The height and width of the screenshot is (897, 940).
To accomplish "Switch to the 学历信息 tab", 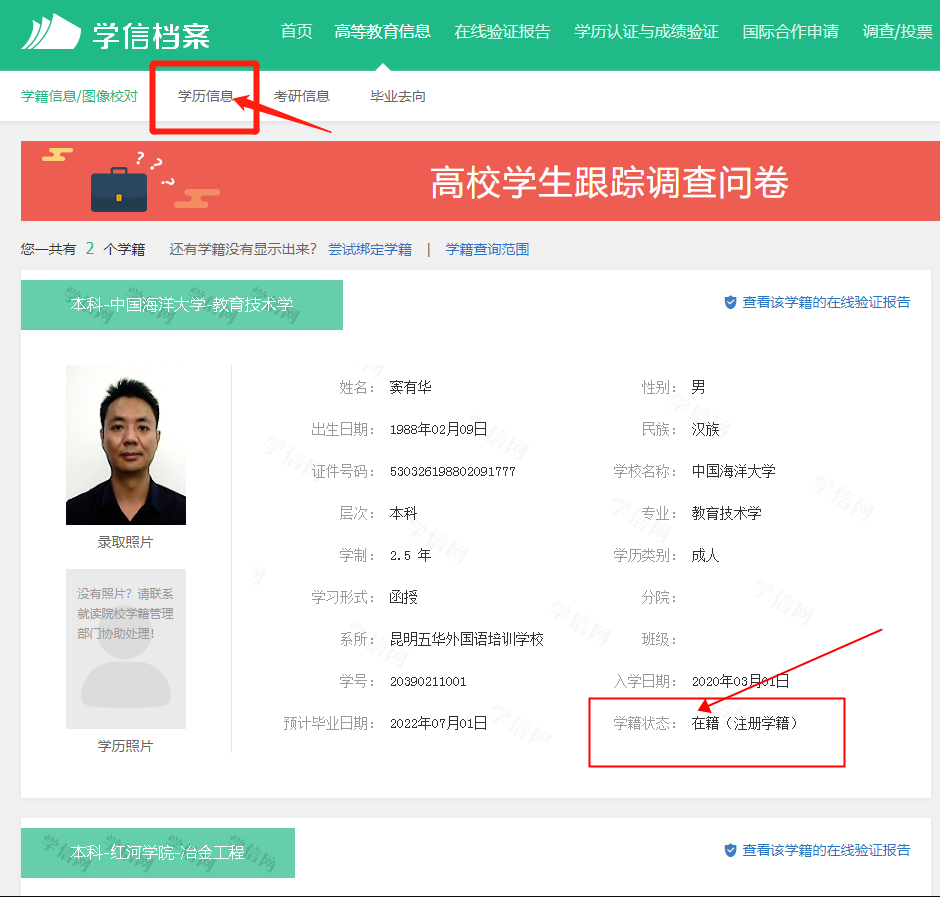I will click(x=205, y=97).
